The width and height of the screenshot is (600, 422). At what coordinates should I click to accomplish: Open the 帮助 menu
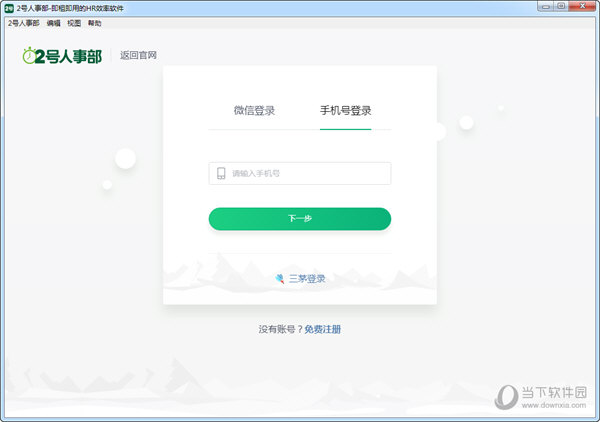coord(95,23)
